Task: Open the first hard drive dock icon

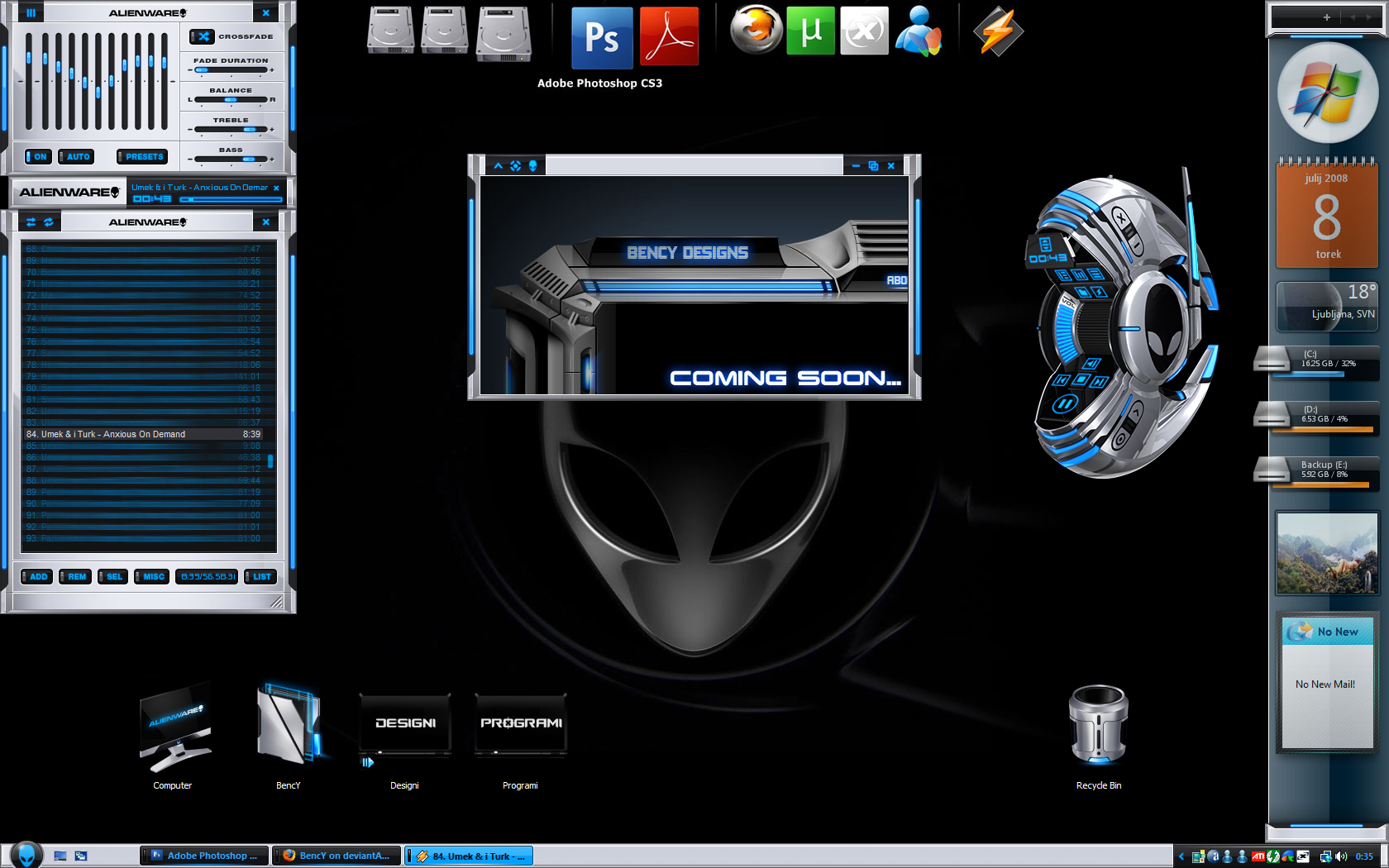Action: click(x=390, y=31)
